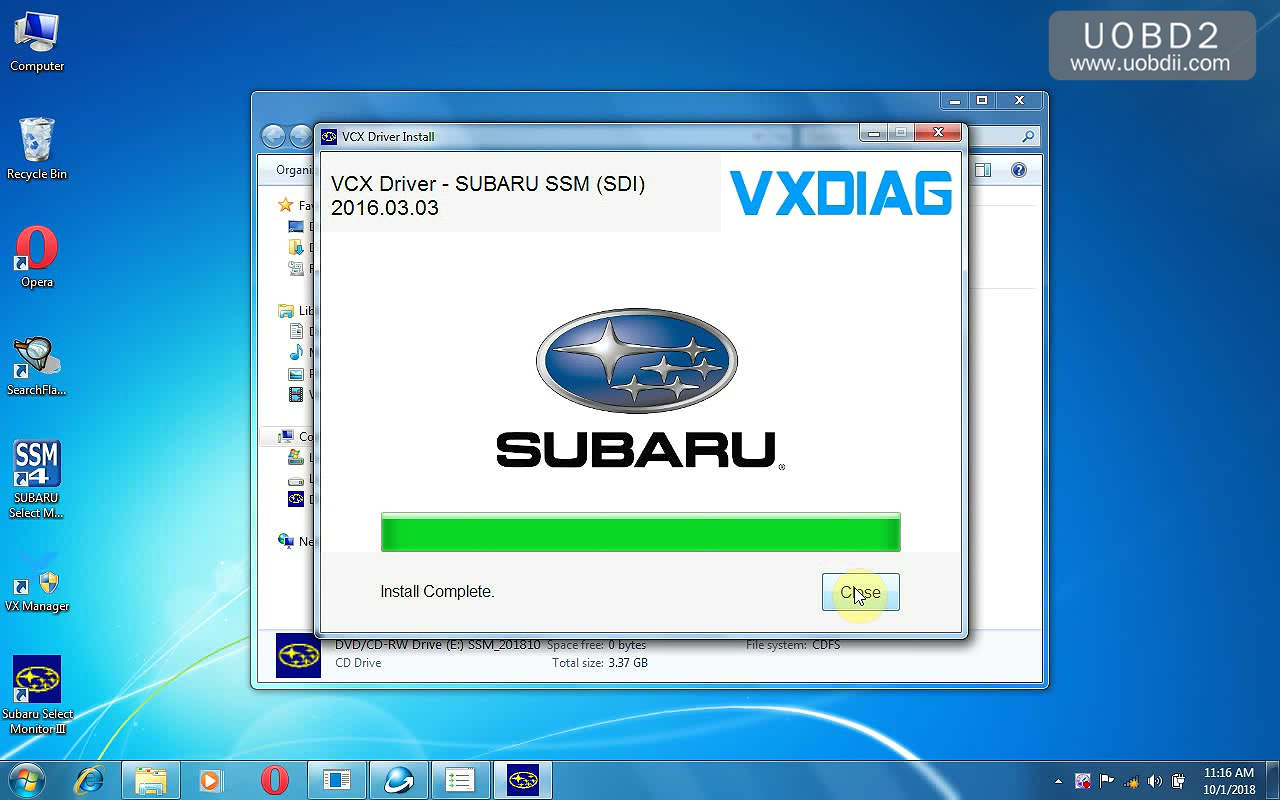
Task: Open the volume control in system tray
Action: click(x=1155, y=781)
